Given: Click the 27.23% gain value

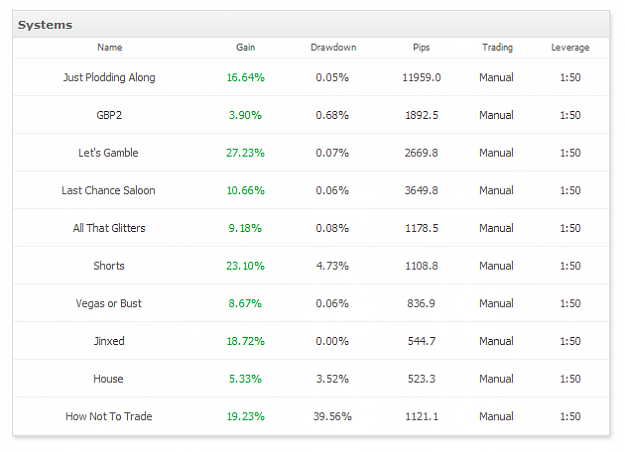Looking at the screenshot, I should click(246, 153).
